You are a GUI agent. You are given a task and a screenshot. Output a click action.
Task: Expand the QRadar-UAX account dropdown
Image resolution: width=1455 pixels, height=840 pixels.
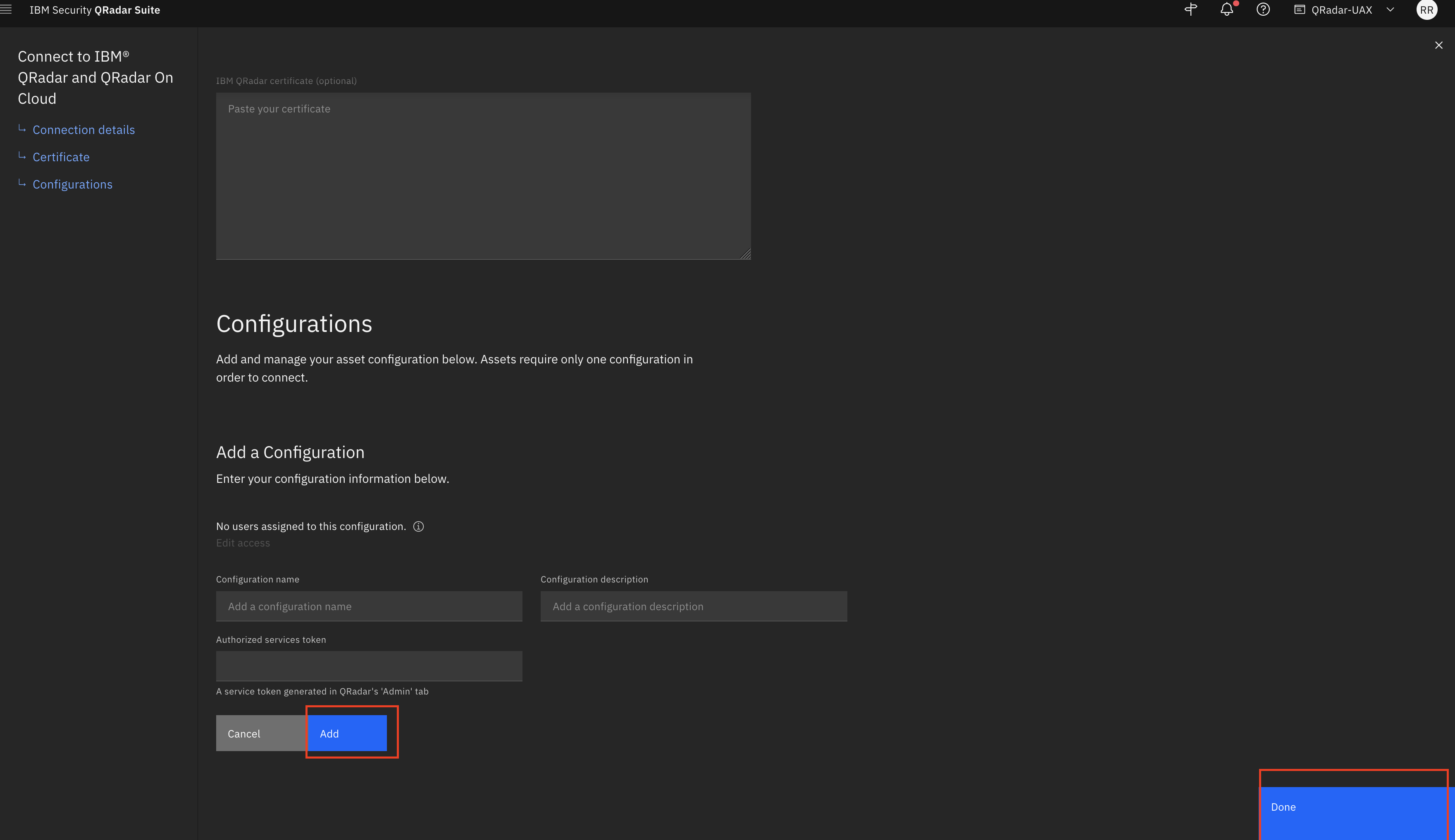pos(1391,10)
